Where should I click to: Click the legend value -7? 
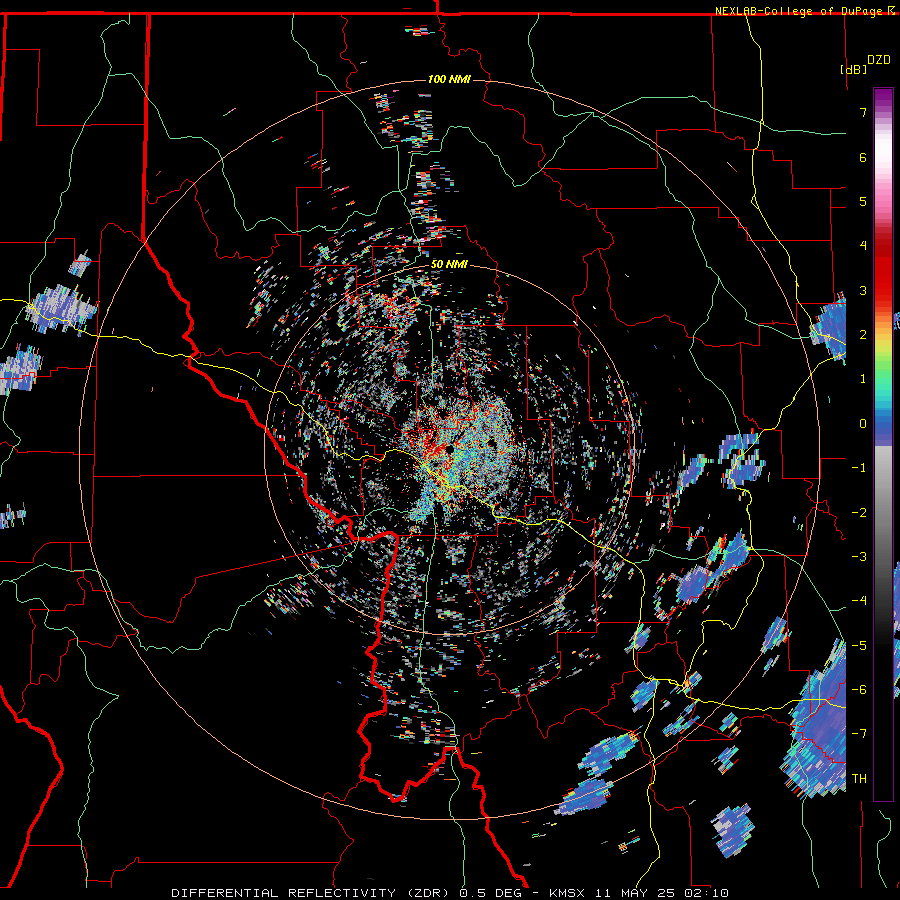coord(859,734)
